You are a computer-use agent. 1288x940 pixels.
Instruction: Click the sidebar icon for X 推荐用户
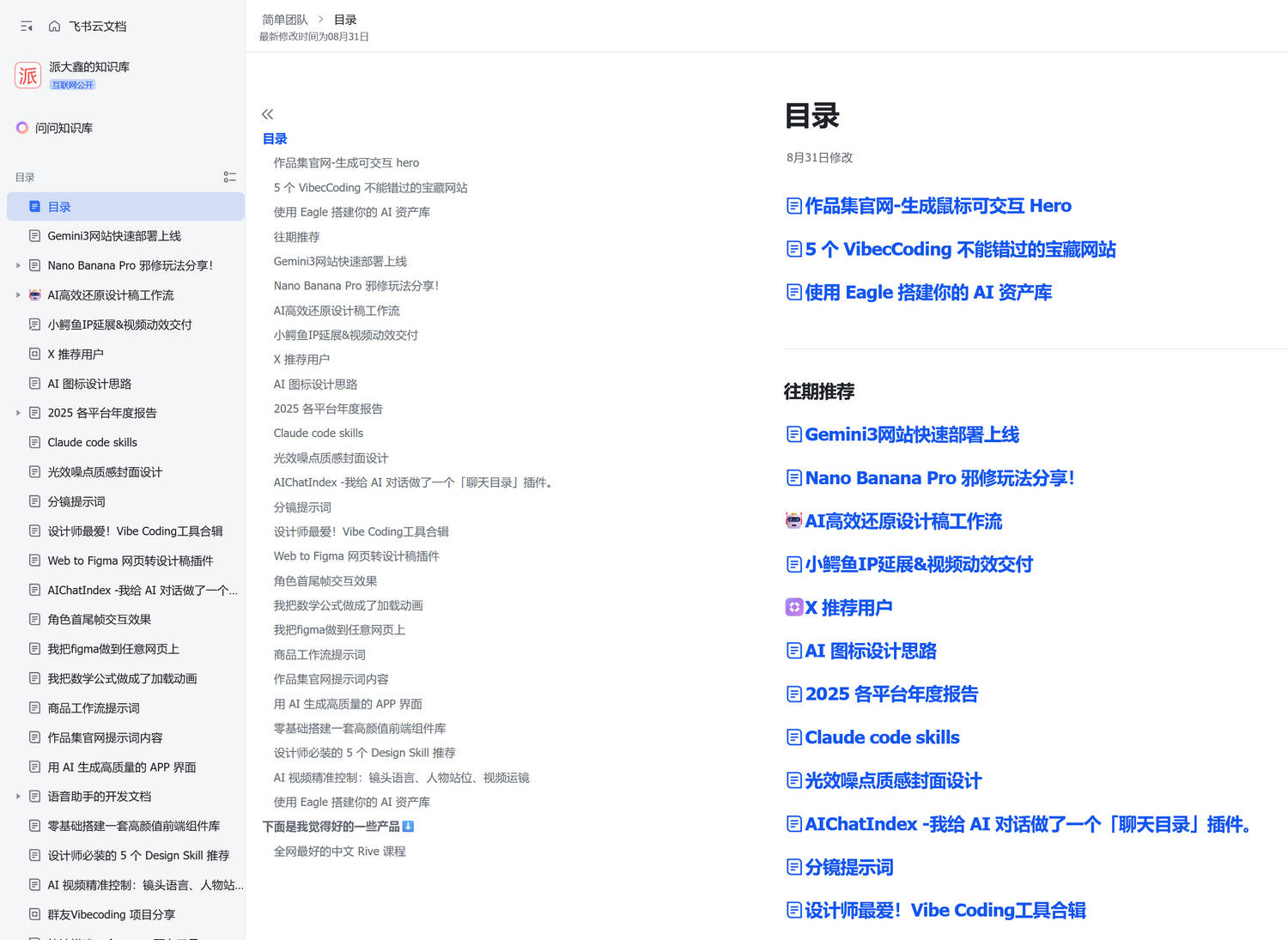coord(35,354)
